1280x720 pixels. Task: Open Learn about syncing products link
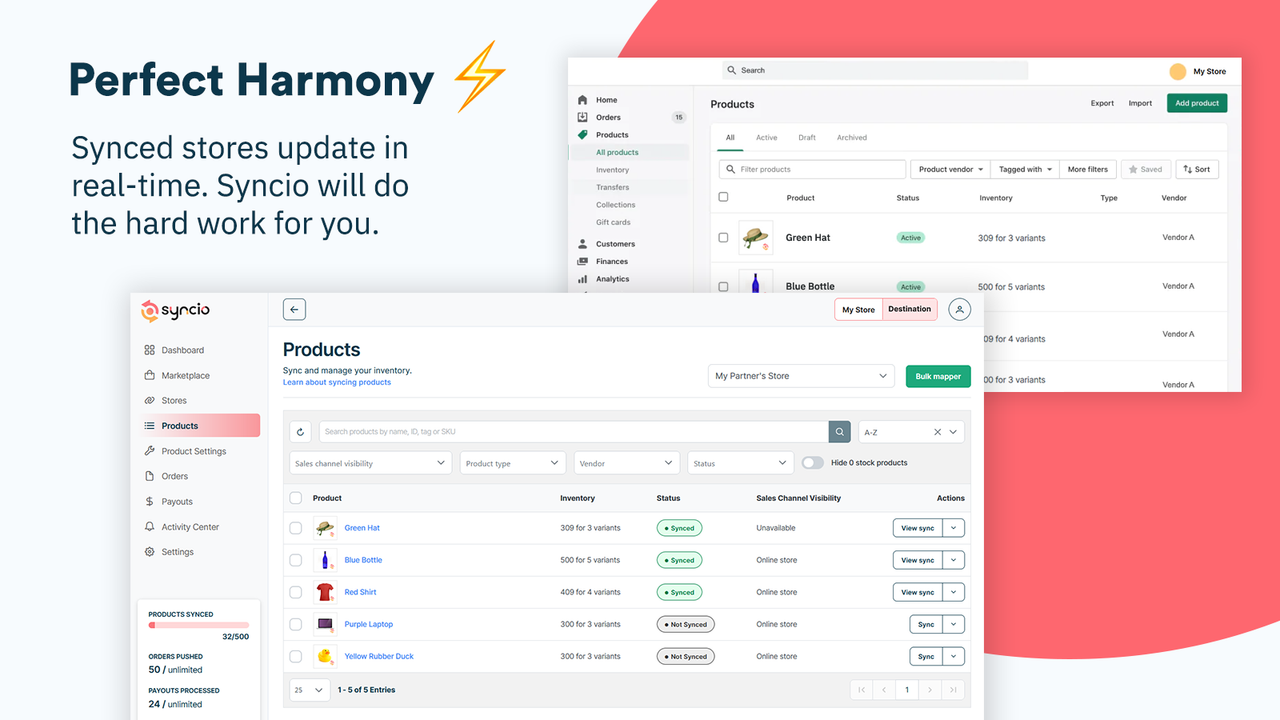click(337, 382)
